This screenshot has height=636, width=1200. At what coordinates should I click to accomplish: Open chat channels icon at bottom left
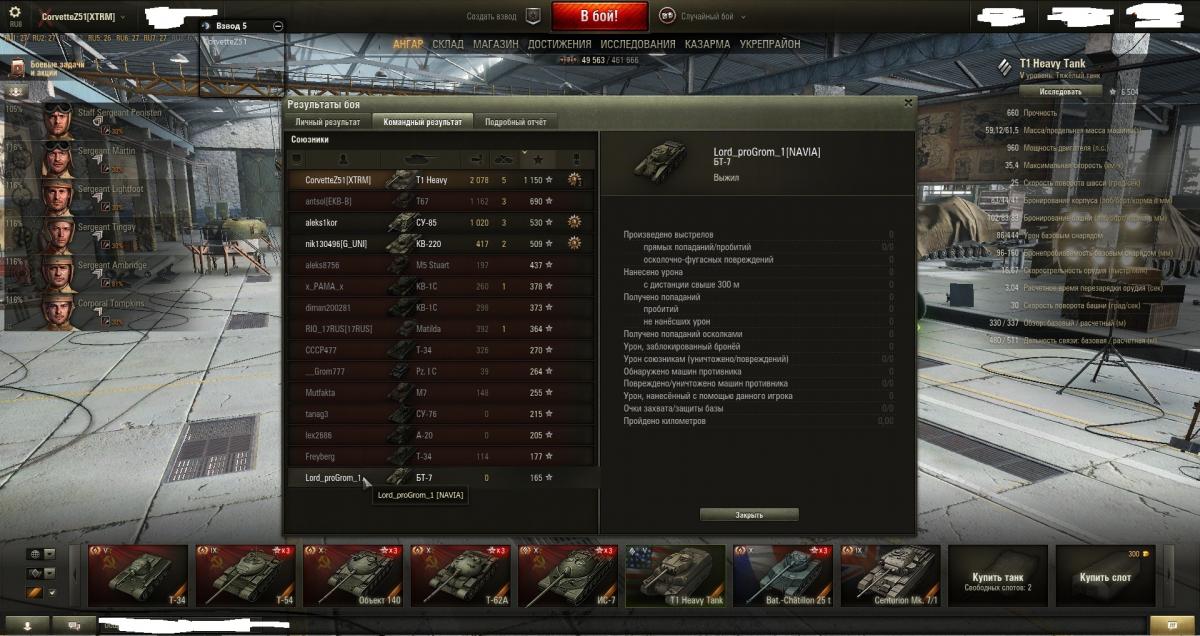pyautogui.click(x=74, y=625)
